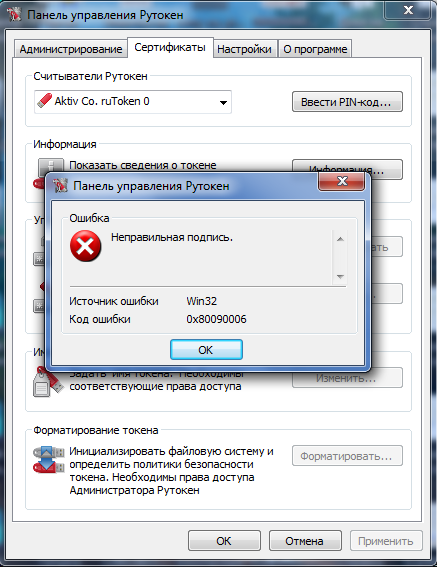The width and height of the screenshot is (437, 567).
Task: Close the error dialog with red X
Action: tap(341, 181)
